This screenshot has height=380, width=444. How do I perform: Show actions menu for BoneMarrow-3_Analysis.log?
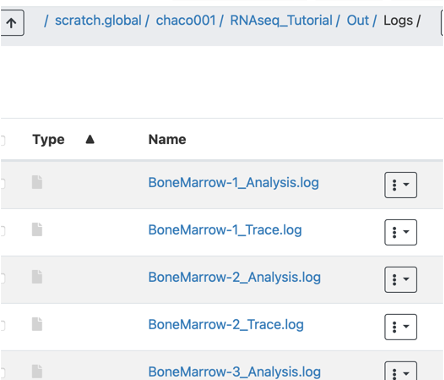coord(400,371)
